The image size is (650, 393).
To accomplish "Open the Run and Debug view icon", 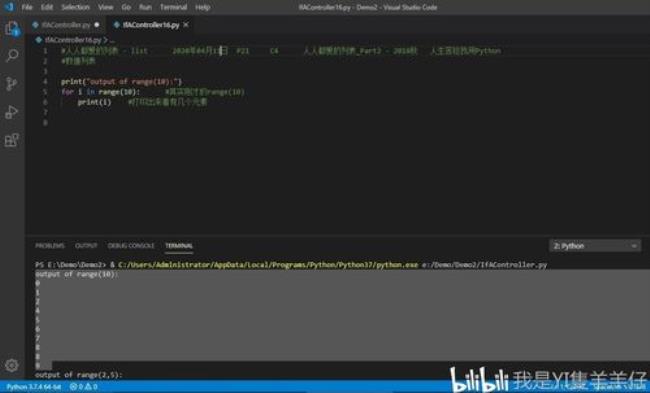I will pos(12,112).
